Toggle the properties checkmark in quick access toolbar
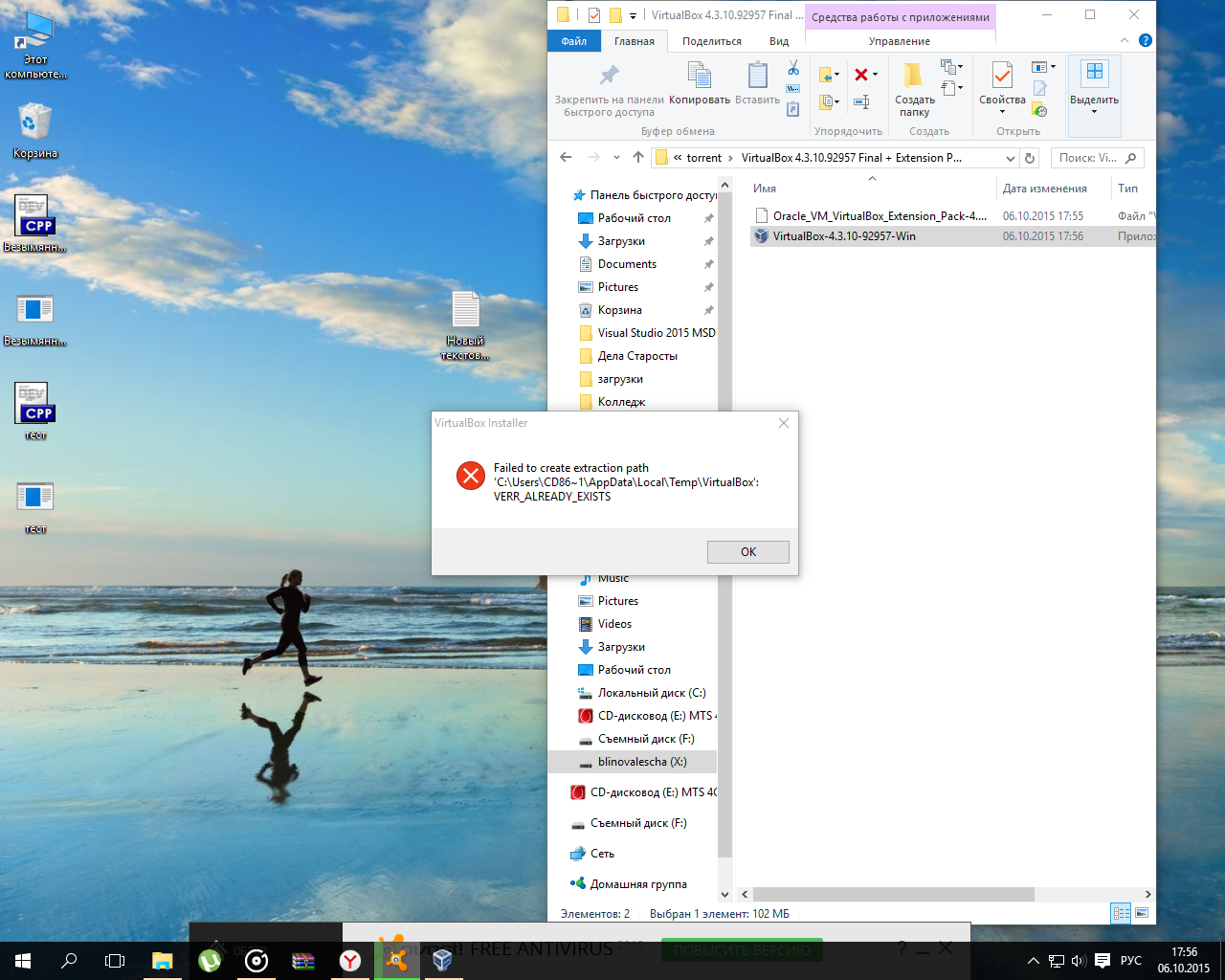The image size is (1225, 980). [594, 14]
